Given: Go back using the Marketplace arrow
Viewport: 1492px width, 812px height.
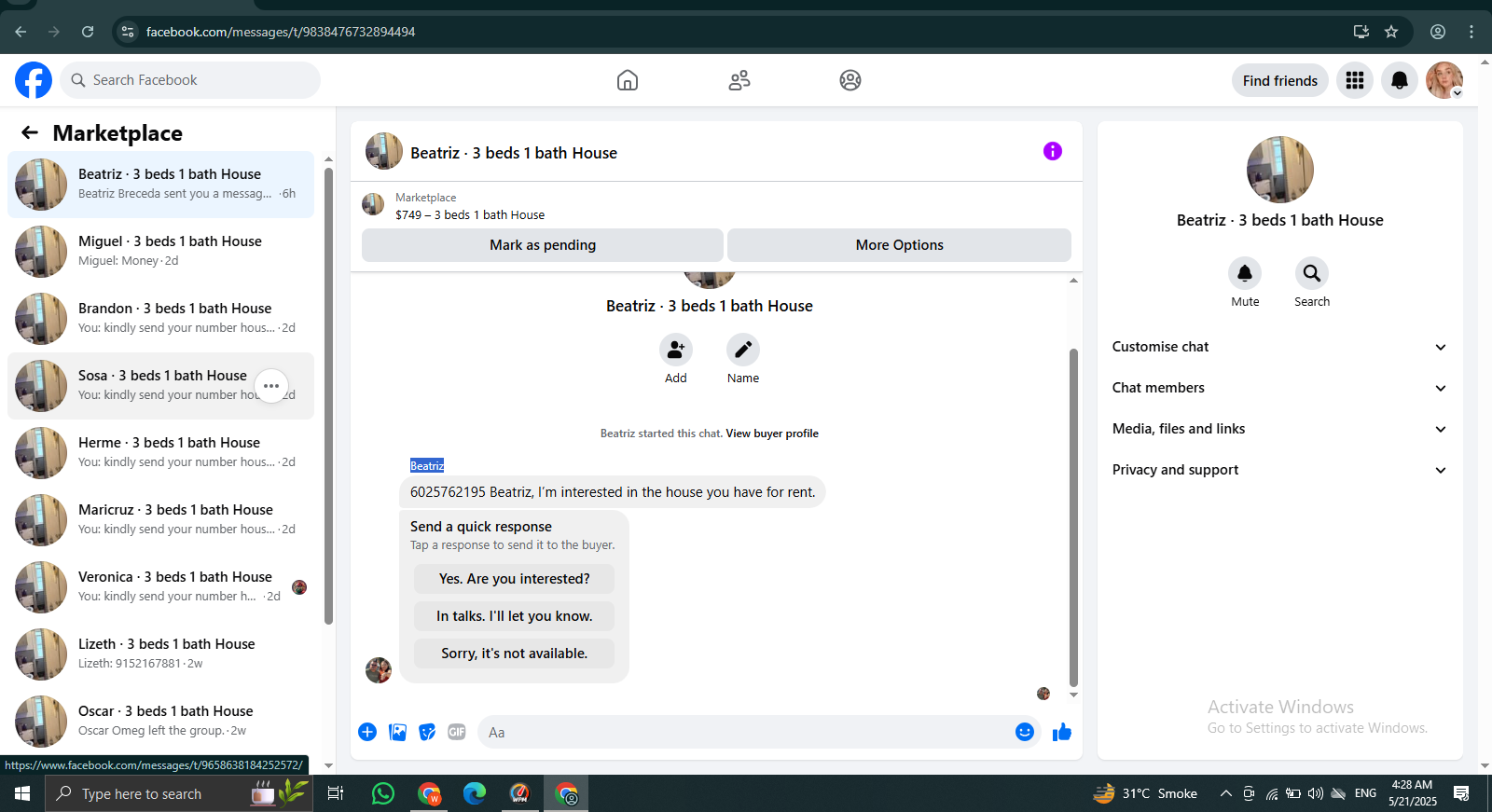Looking at the screenshot, I should pyautogui.click(x=30, y=133).
